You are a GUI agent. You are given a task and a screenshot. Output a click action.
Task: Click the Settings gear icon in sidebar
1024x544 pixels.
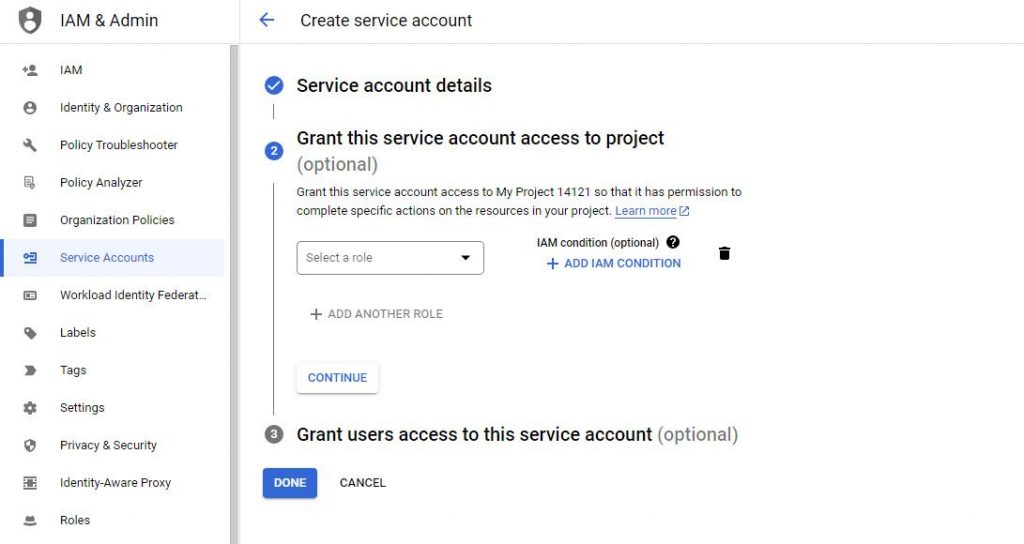[x=30, y=408]
